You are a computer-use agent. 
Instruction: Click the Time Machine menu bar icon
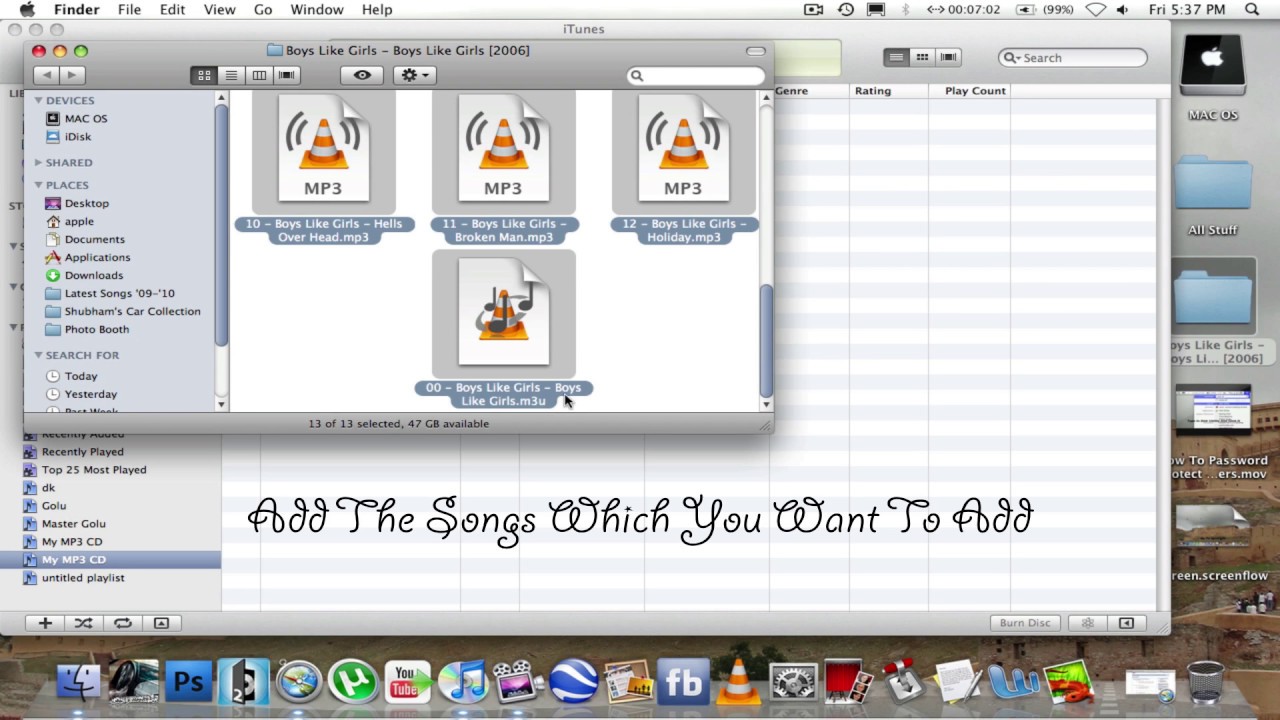pyautogui.click(x=846, y=10)
